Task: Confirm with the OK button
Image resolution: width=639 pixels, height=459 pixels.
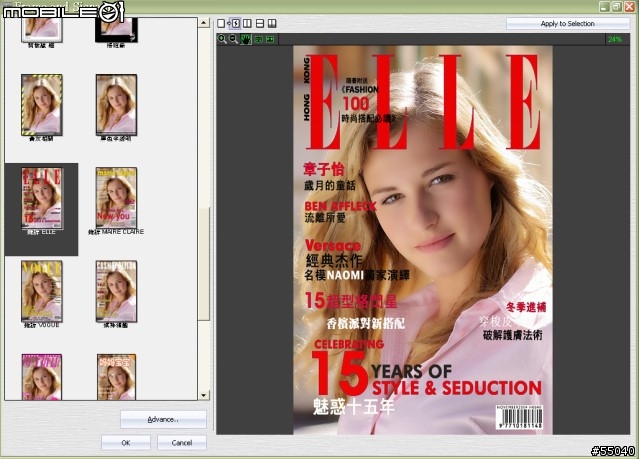Action: [126, 443]
